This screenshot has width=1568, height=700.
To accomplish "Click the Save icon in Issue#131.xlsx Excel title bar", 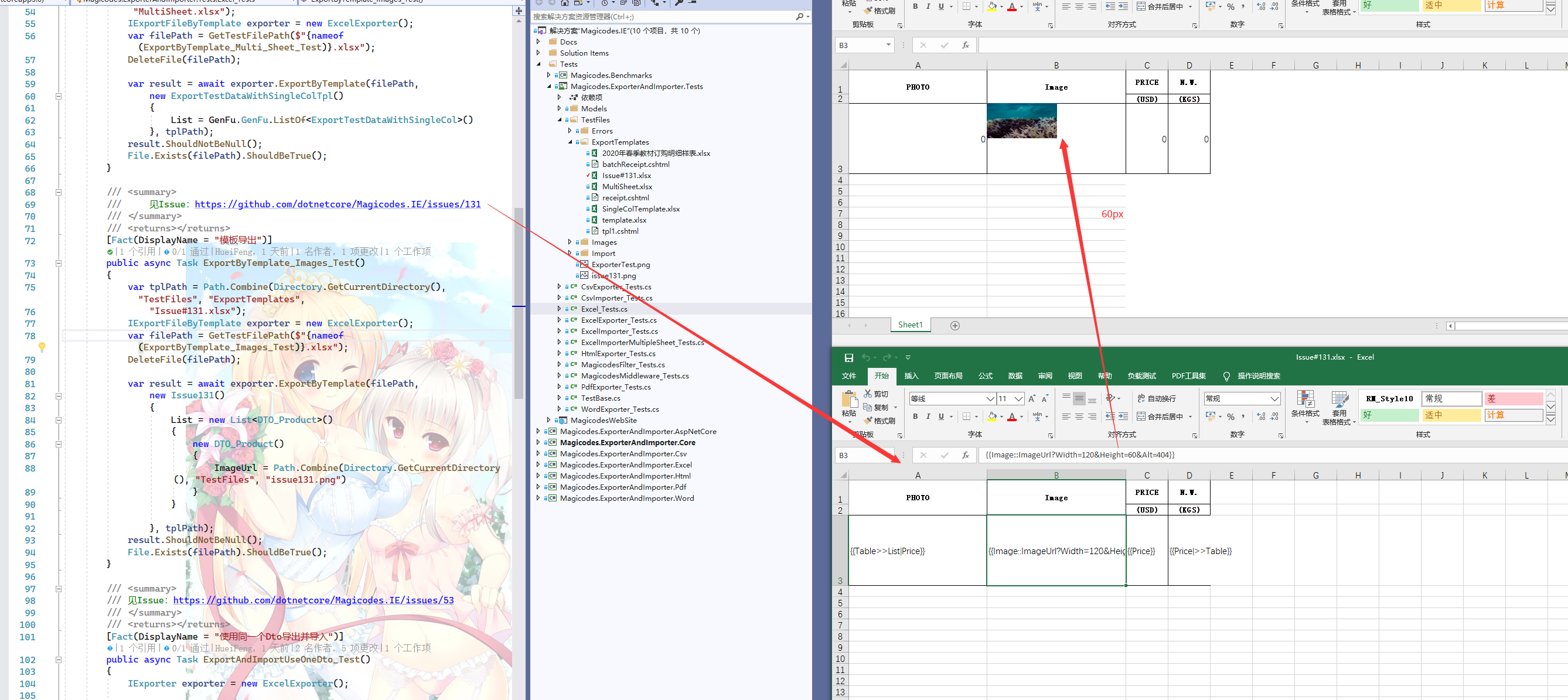I will click(x=848, y=358).
